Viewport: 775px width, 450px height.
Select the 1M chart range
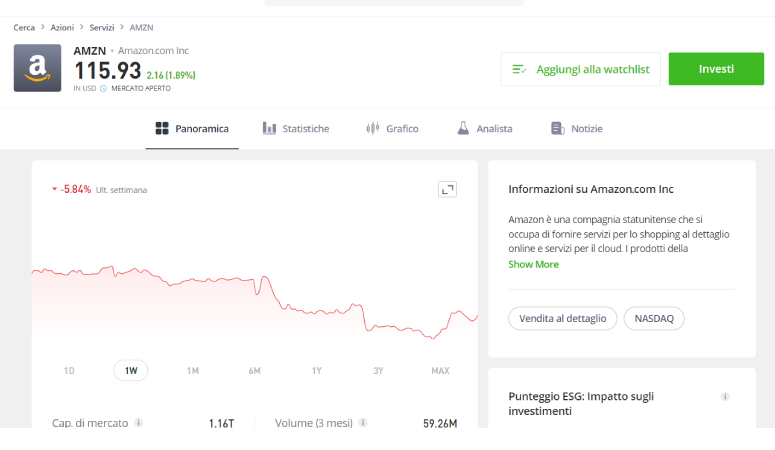click(x=193, y=371)
